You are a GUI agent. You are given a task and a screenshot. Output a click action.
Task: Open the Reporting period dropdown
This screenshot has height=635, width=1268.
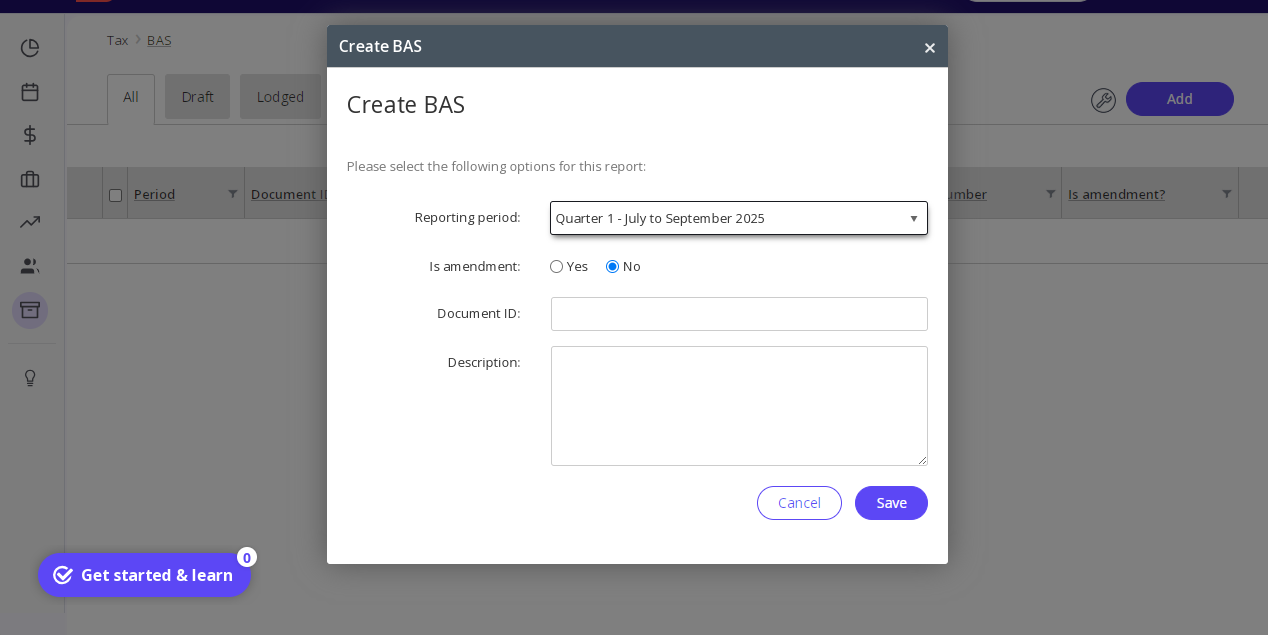[x=739, y=218]
